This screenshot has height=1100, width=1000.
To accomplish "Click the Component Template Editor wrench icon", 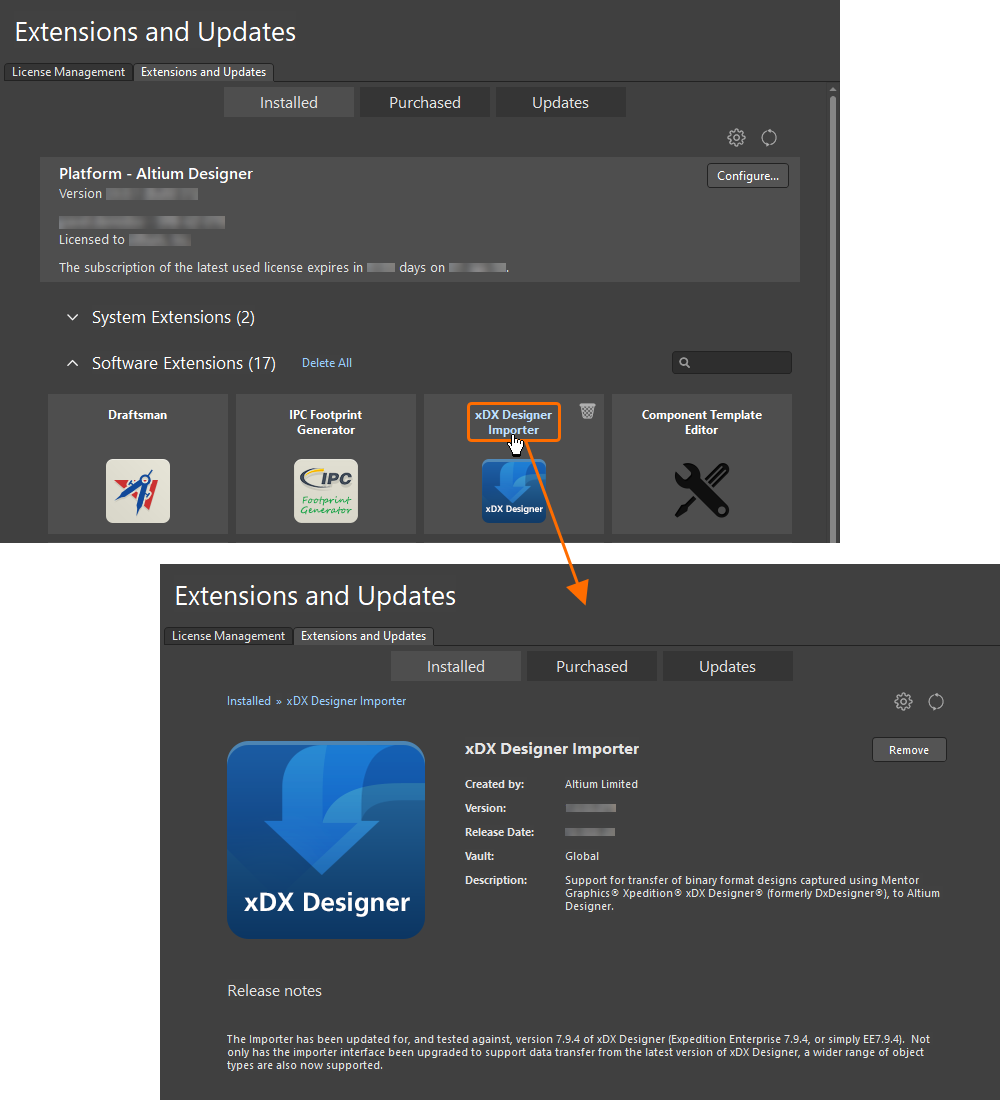I will tap(702, 491).
